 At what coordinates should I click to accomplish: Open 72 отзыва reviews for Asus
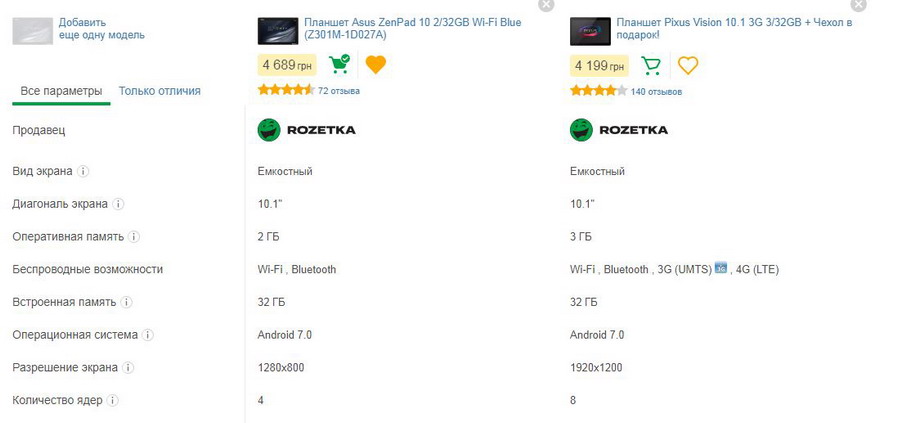[339, 91]
